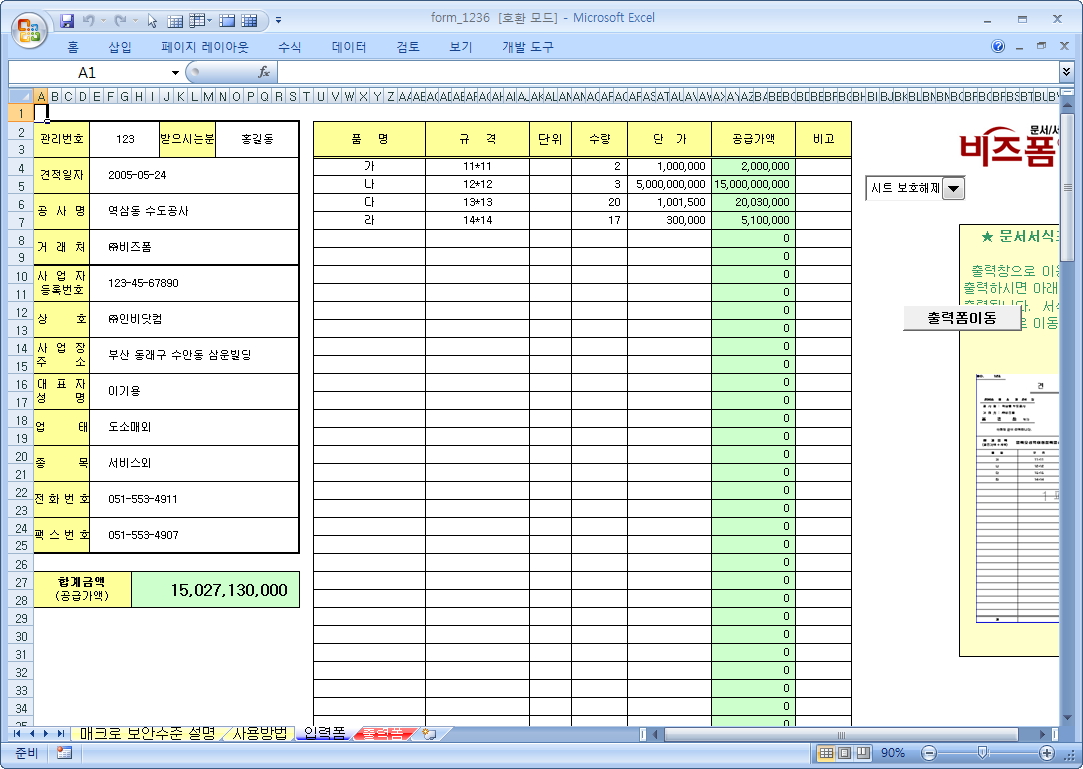The width and height of the screenshot is (1083, 769).
Task: Switch to the 사용방법 sheet tab
Action: tap(259, 734)
